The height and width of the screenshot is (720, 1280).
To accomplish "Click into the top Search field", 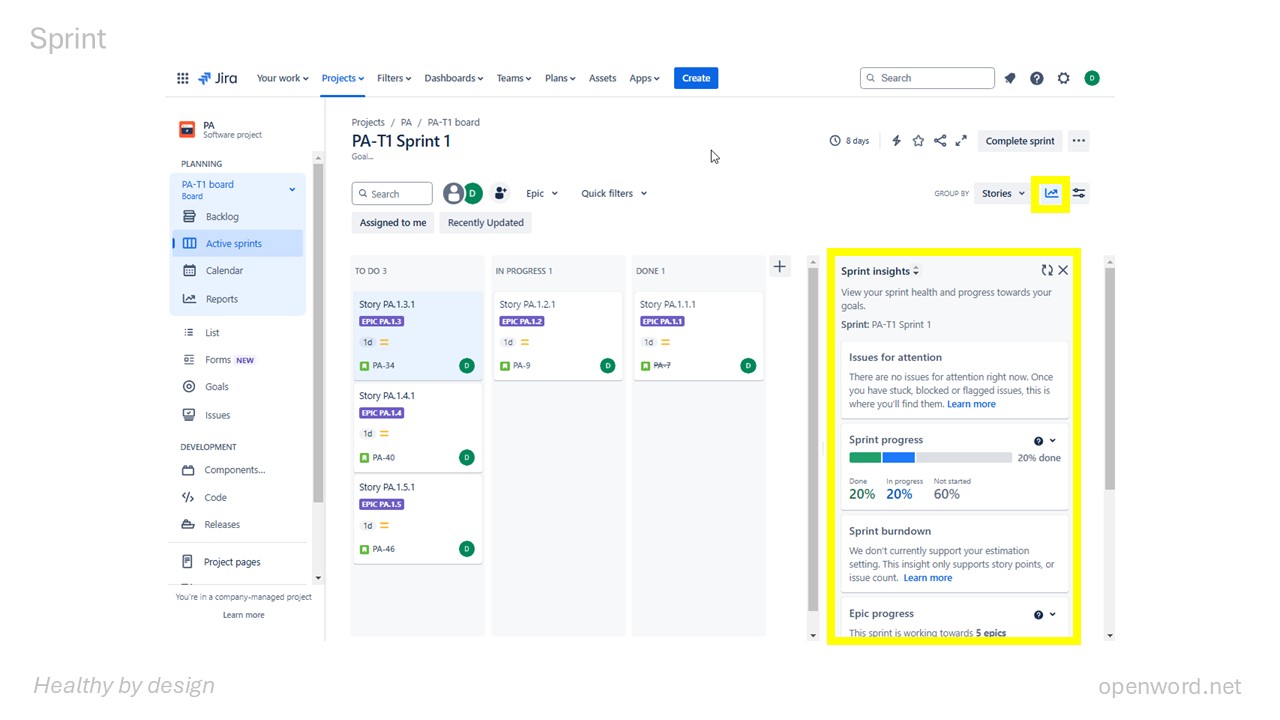I will coord(927,78).
